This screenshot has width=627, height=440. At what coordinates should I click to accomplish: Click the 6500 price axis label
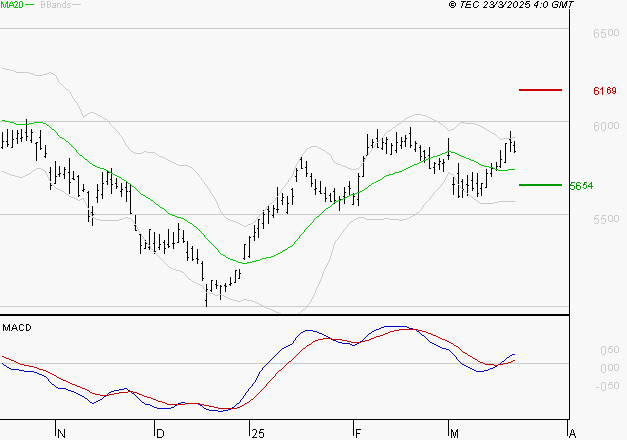click(606, 33)
